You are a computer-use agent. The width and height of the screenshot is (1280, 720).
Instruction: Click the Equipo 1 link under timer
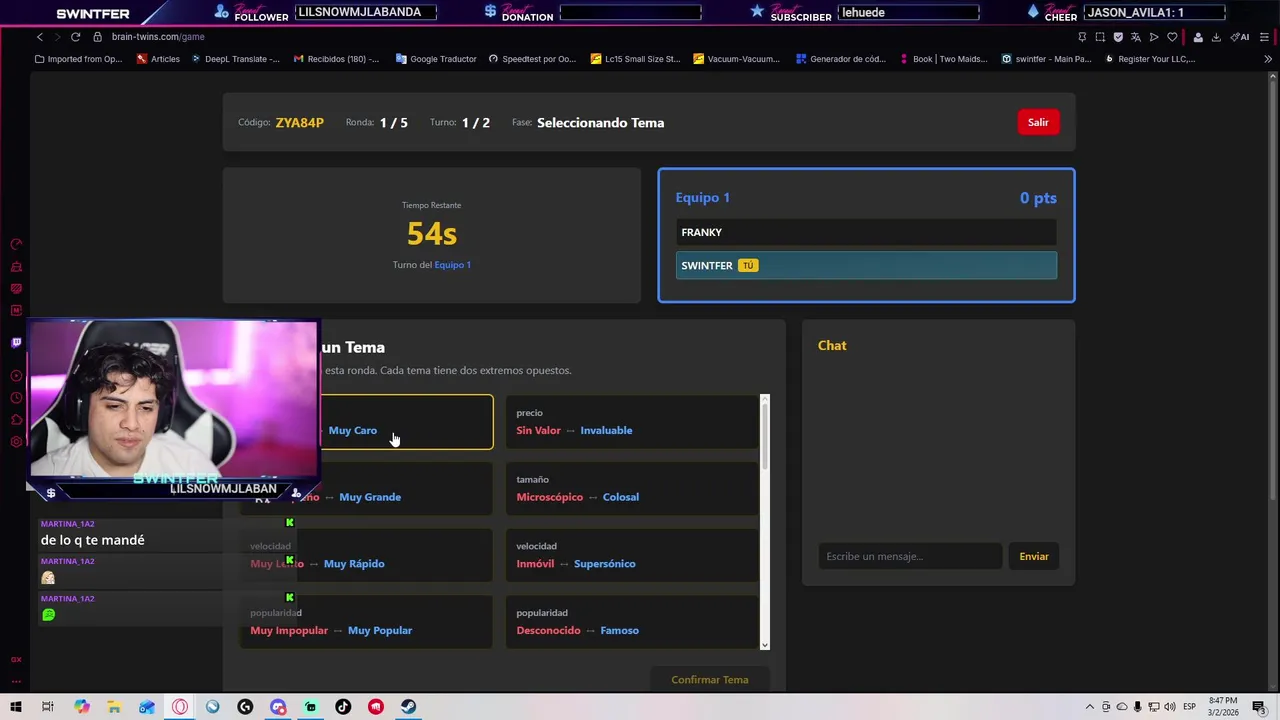click(x=452, y=265)
